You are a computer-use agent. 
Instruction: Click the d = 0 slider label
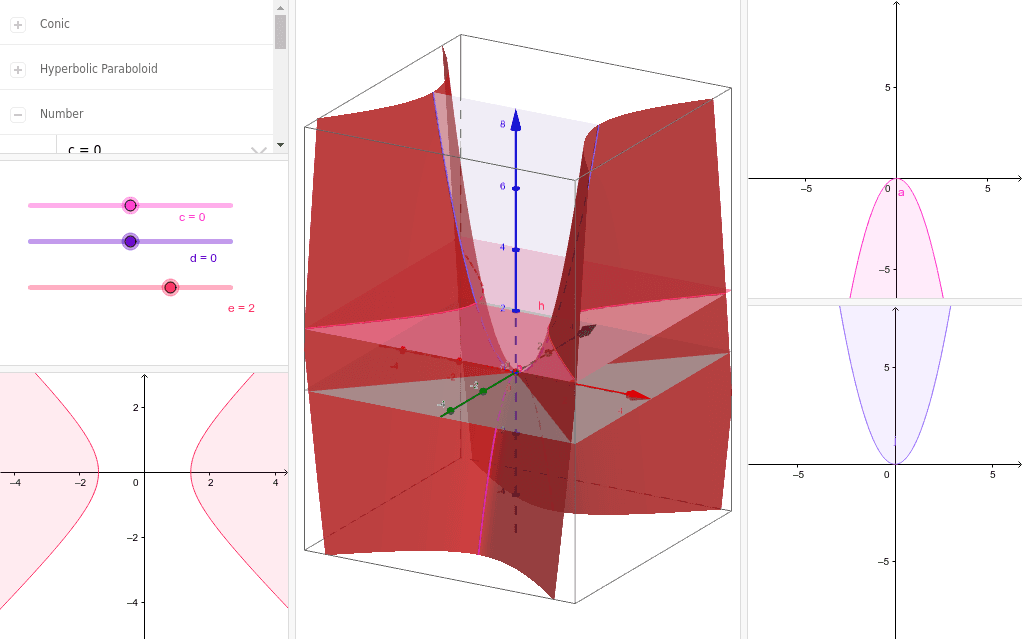coord(203,258)
